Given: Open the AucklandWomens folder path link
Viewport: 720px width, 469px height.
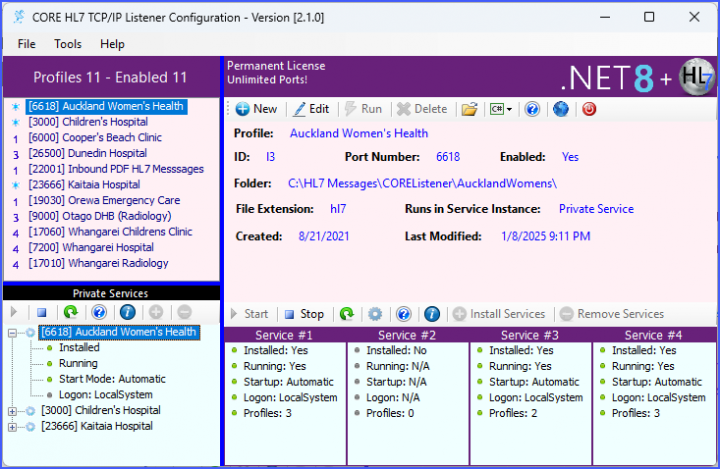Looking at the screenshot, I should coord(422,183).
